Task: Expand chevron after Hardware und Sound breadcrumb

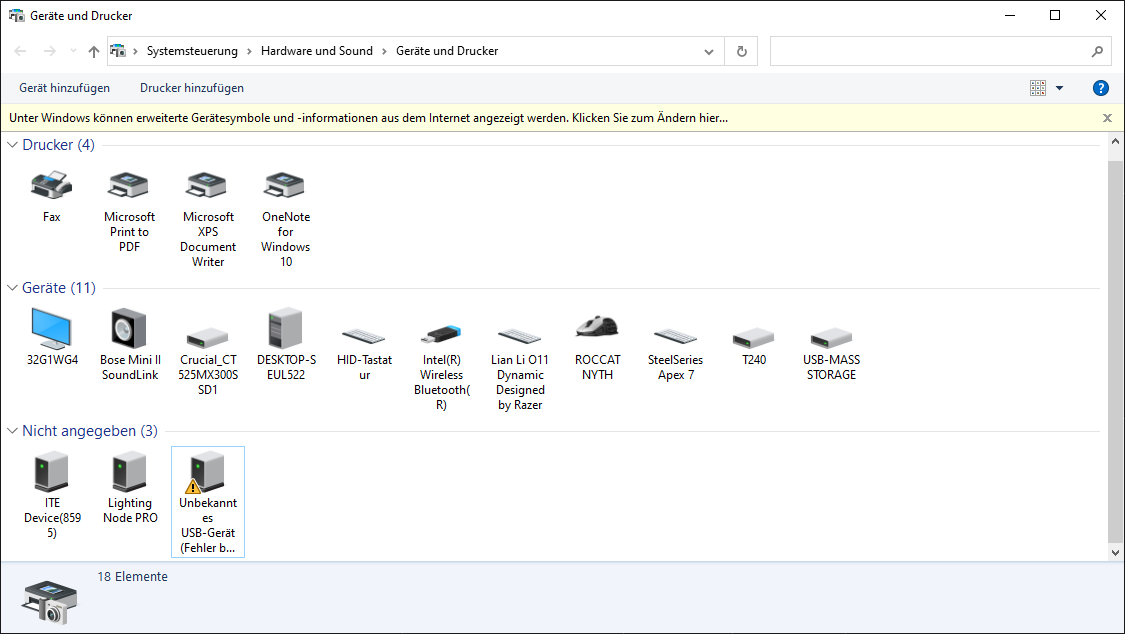Action: point(385,52)
